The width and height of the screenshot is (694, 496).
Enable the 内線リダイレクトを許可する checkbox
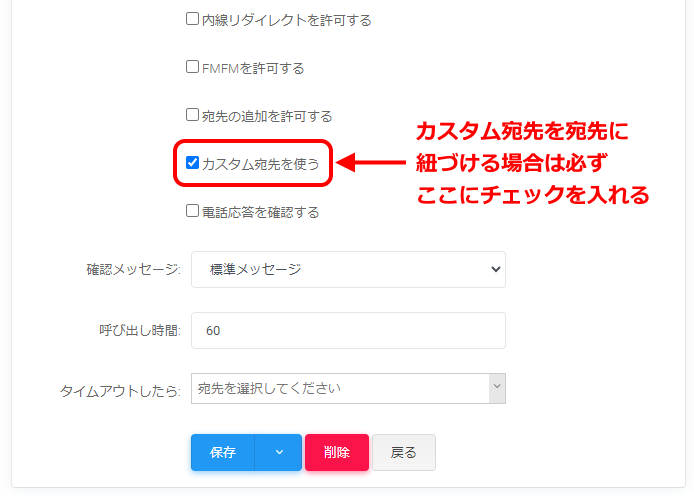point(193,19)
